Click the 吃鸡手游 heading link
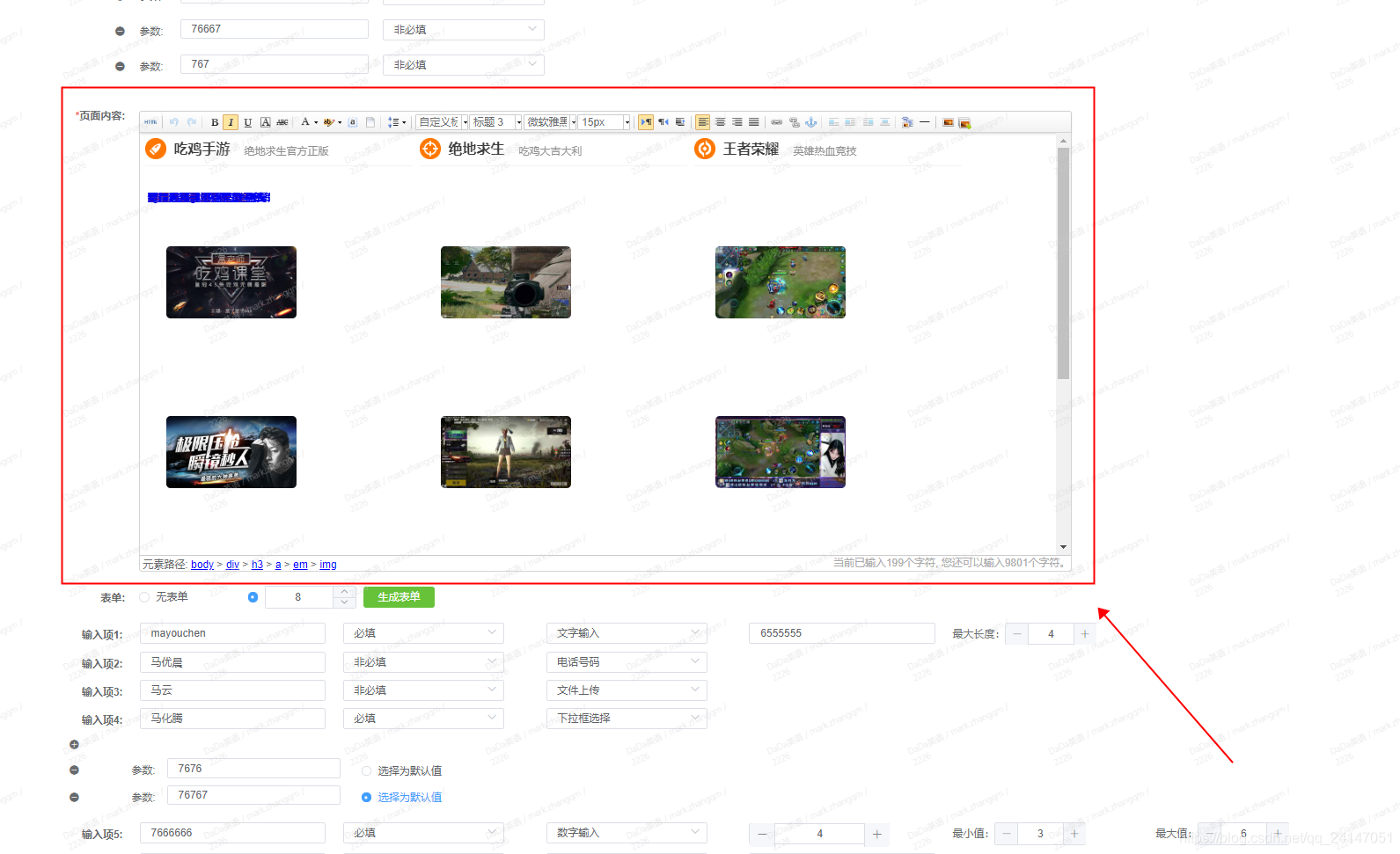Viewport: 1400px width, 854px height. (202, 150)
